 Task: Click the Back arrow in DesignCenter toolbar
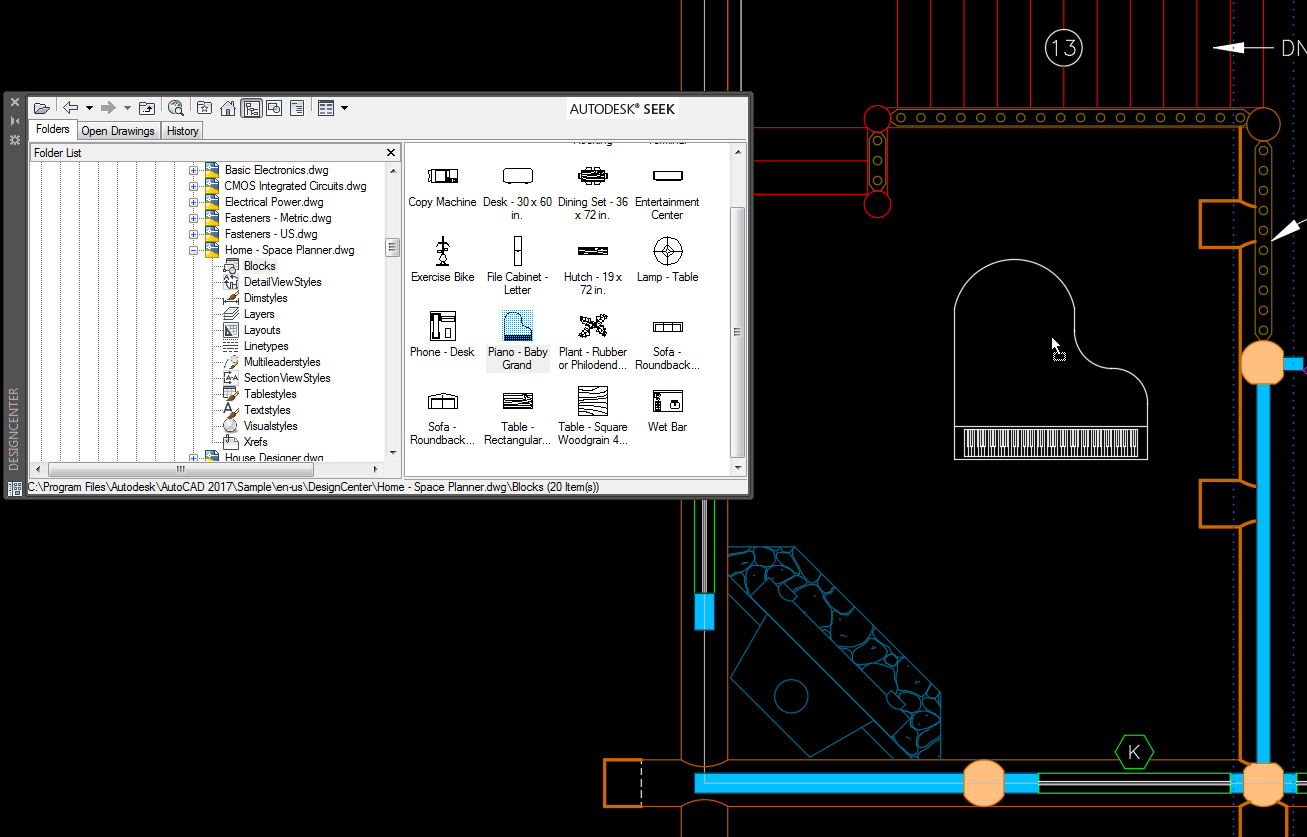pyautogui.click(x=71, y=108)
